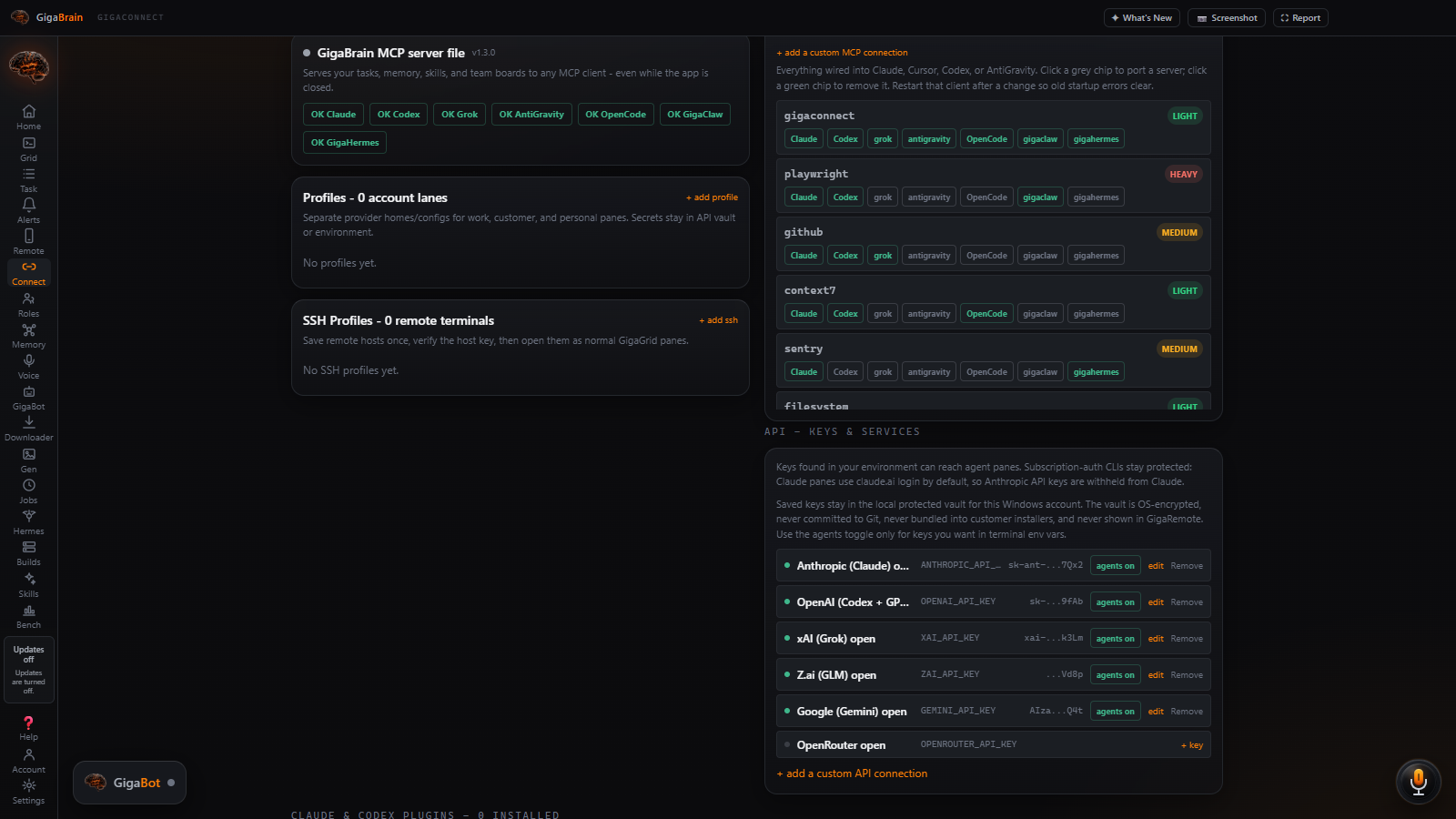
Task: Click add a custom API connection
Action: (852, 773)
